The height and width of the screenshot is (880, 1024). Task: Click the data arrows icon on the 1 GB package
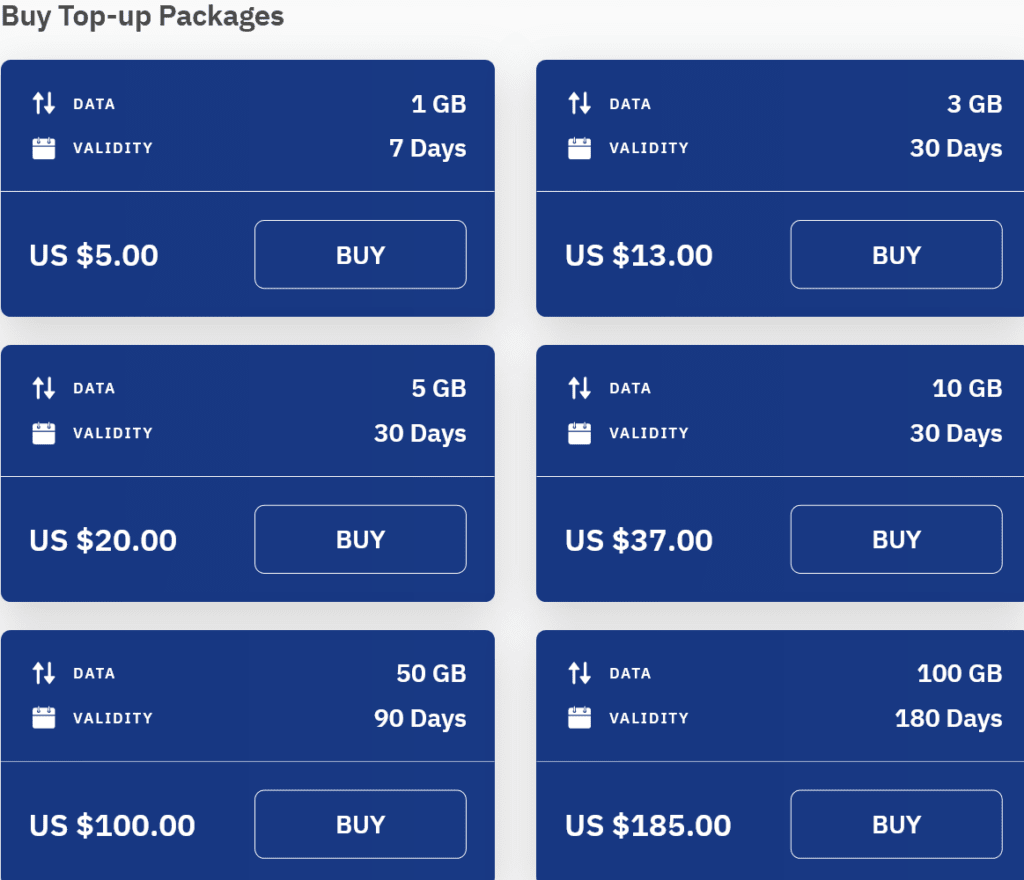tap(44, 103)
